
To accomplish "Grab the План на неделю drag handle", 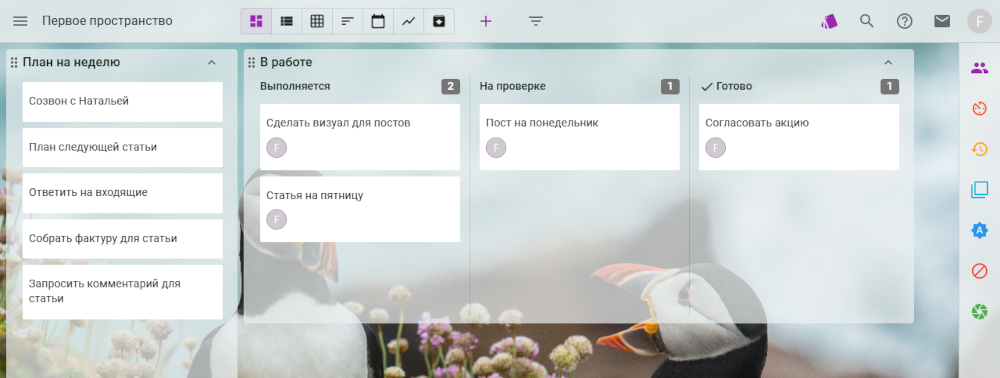I will point(14,62).
